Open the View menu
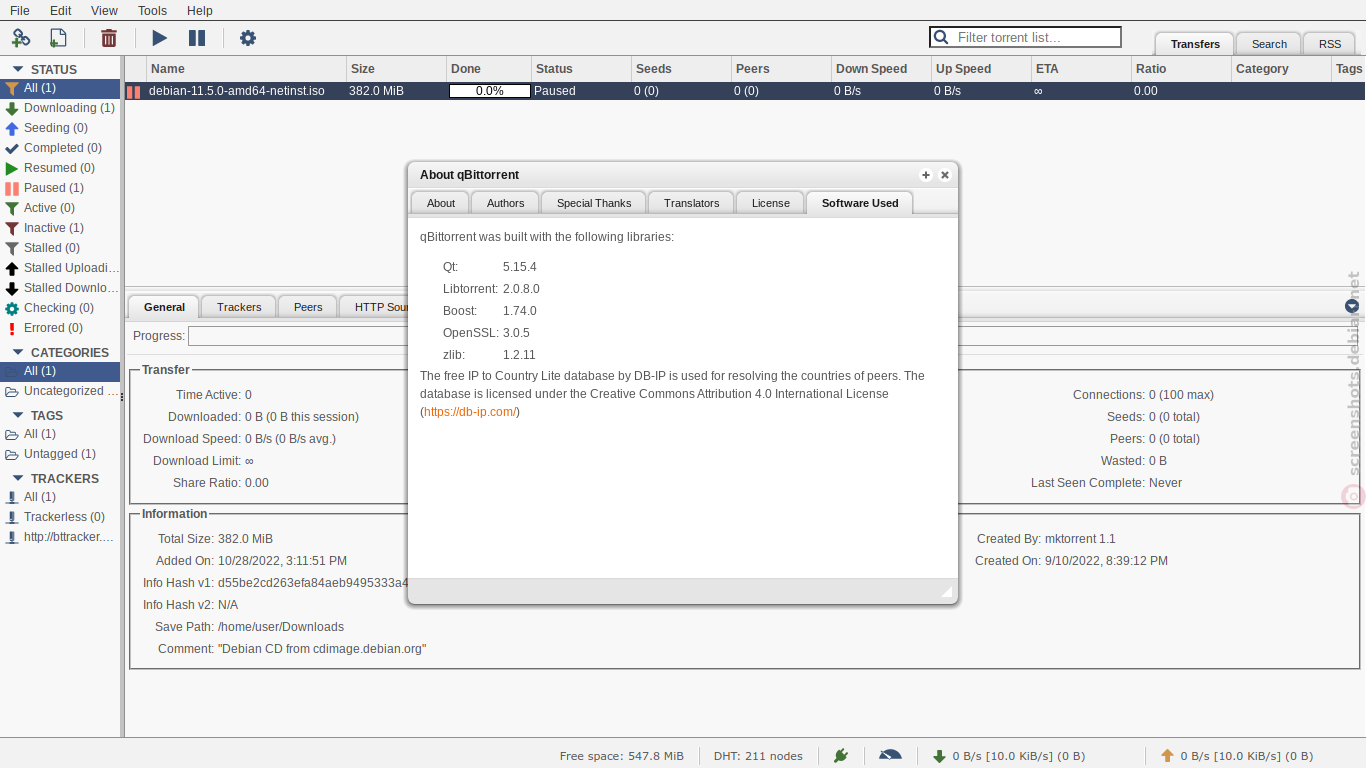This screenshot has width=1366, height=768. (104, 10)
